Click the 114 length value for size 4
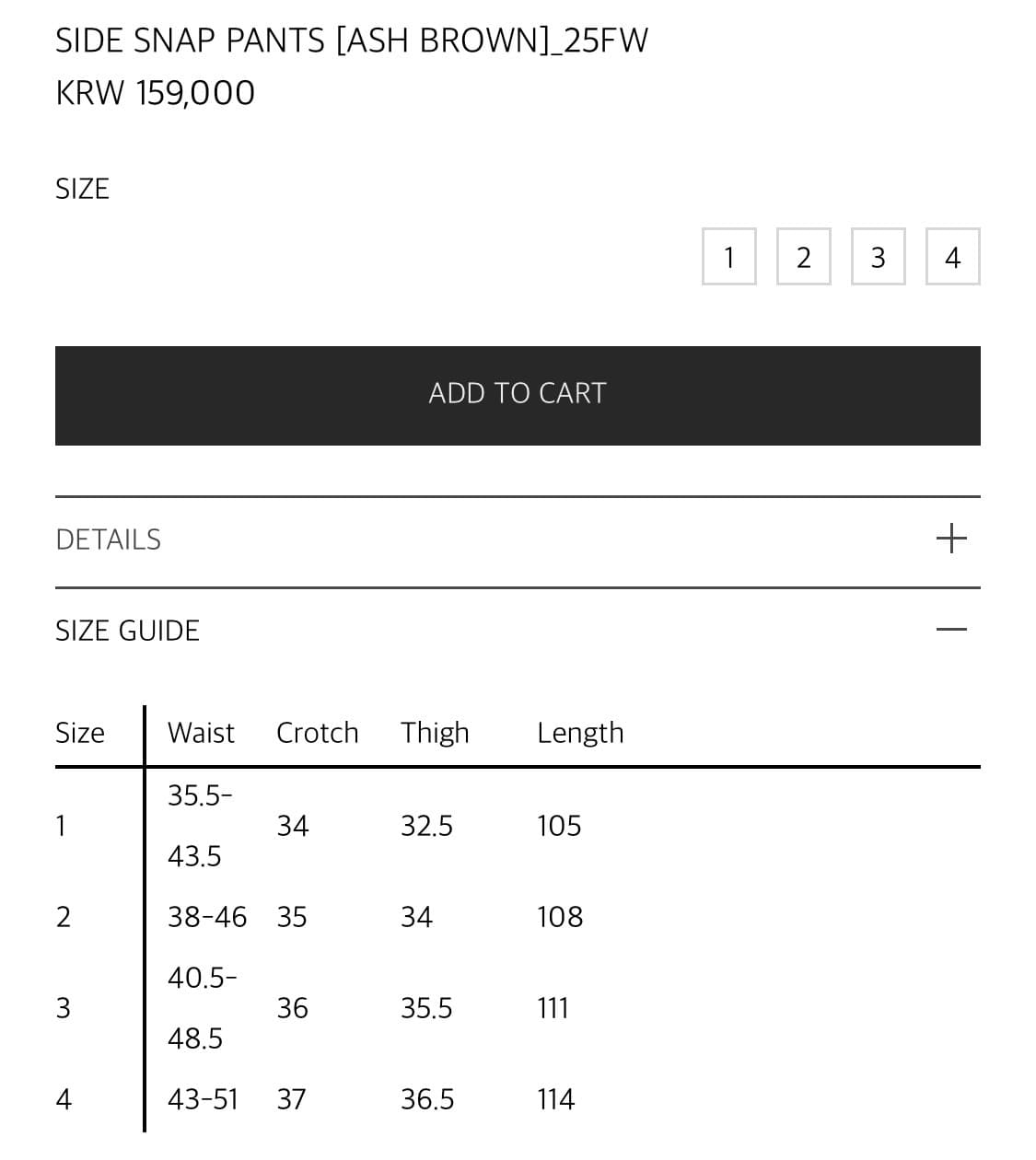This screenshot has width=1036, height=1160. click(x=555, y=1099)
